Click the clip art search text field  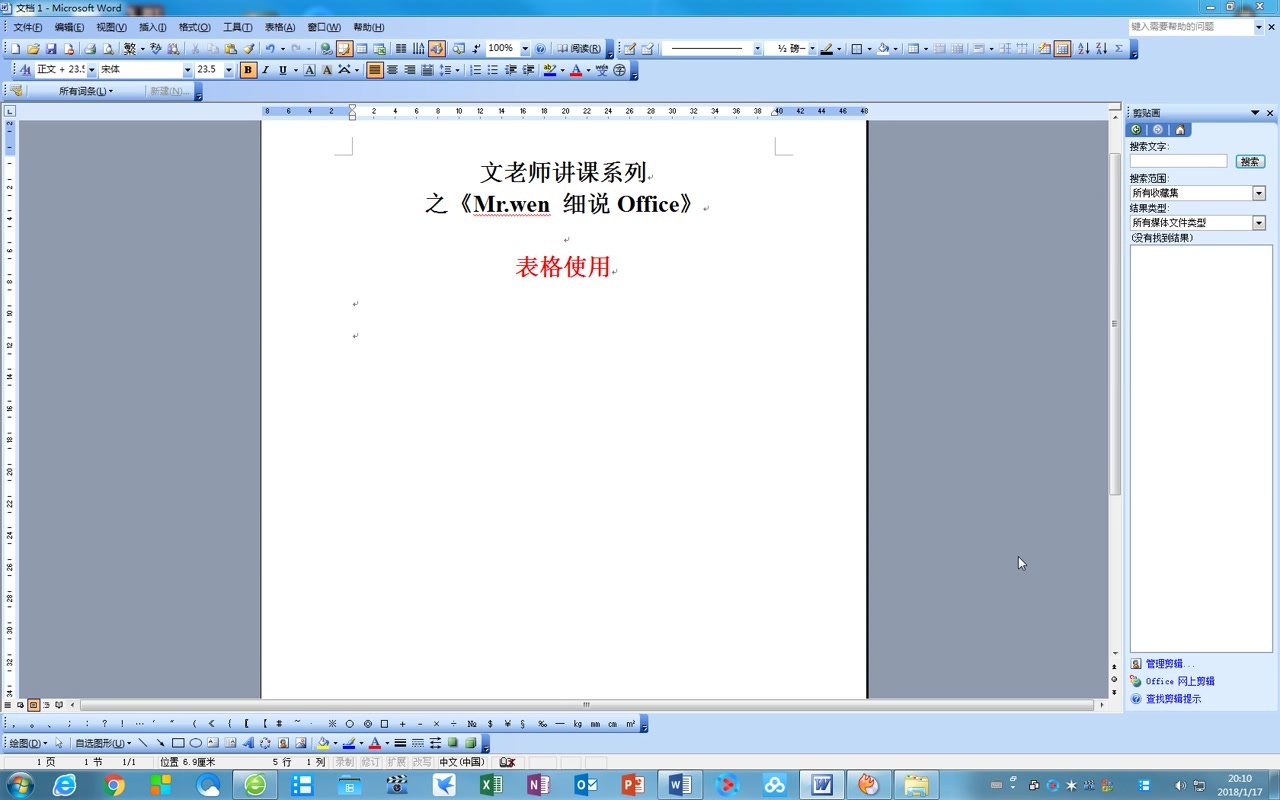click(x=1178, y=161)
